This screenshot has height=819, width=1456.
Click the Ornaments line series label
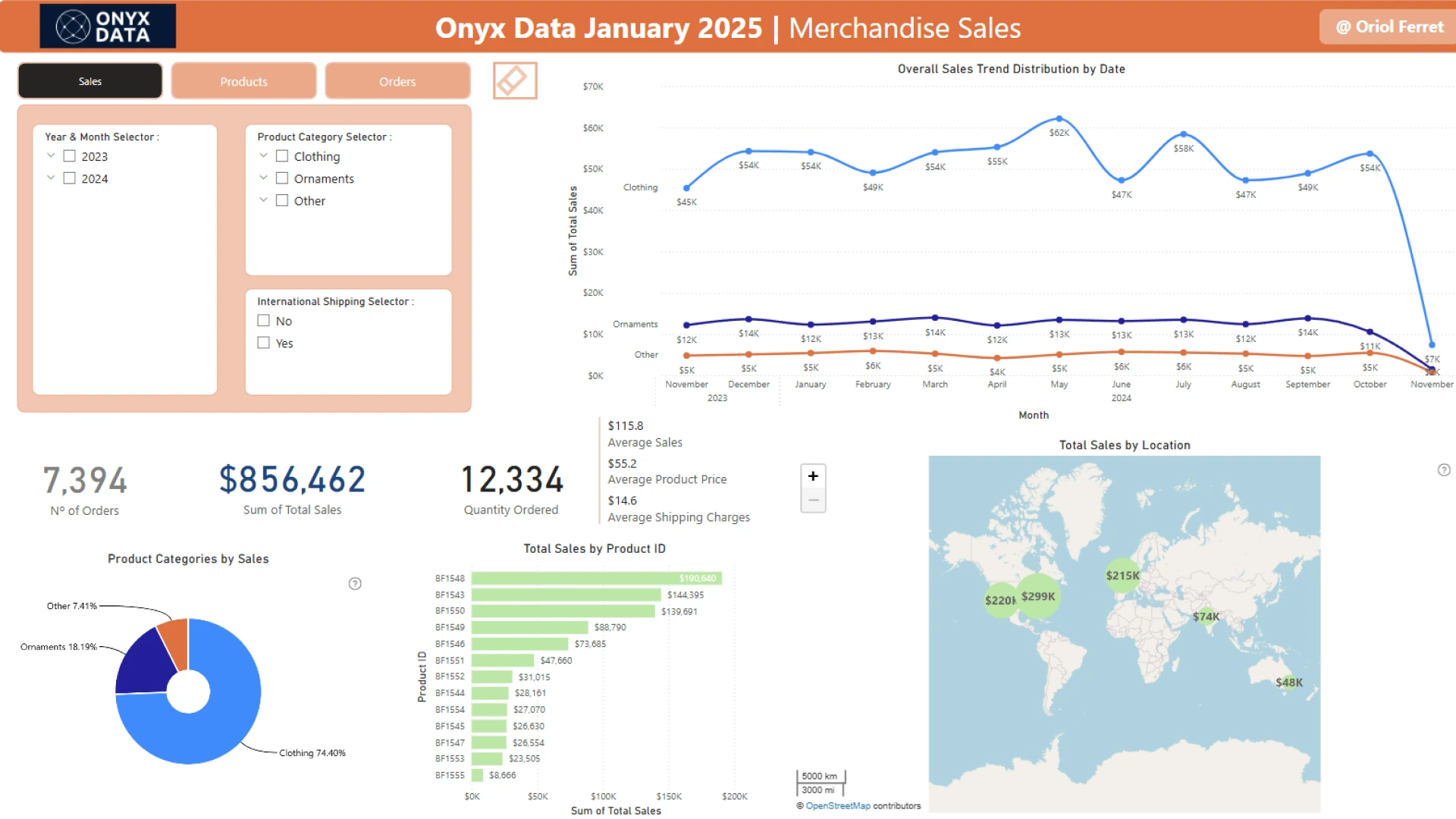coord(635,325)
